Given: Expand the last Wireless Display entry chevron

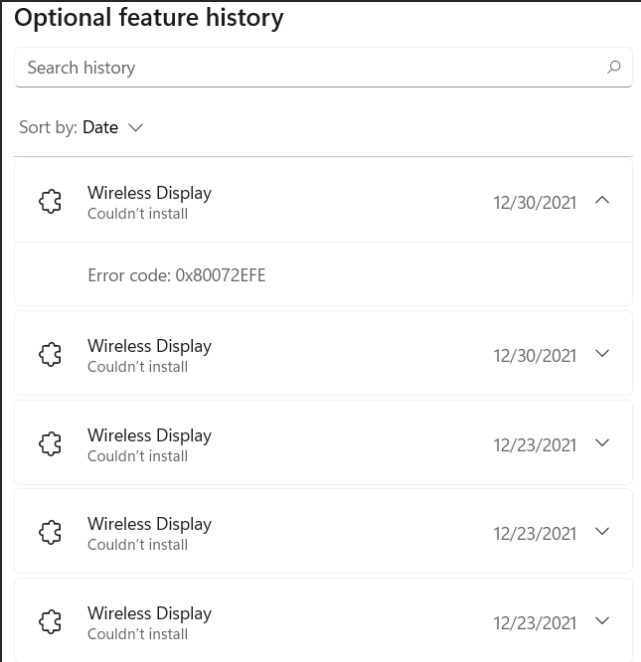Looking at the screenshot, I should click(x=601, y=622).
